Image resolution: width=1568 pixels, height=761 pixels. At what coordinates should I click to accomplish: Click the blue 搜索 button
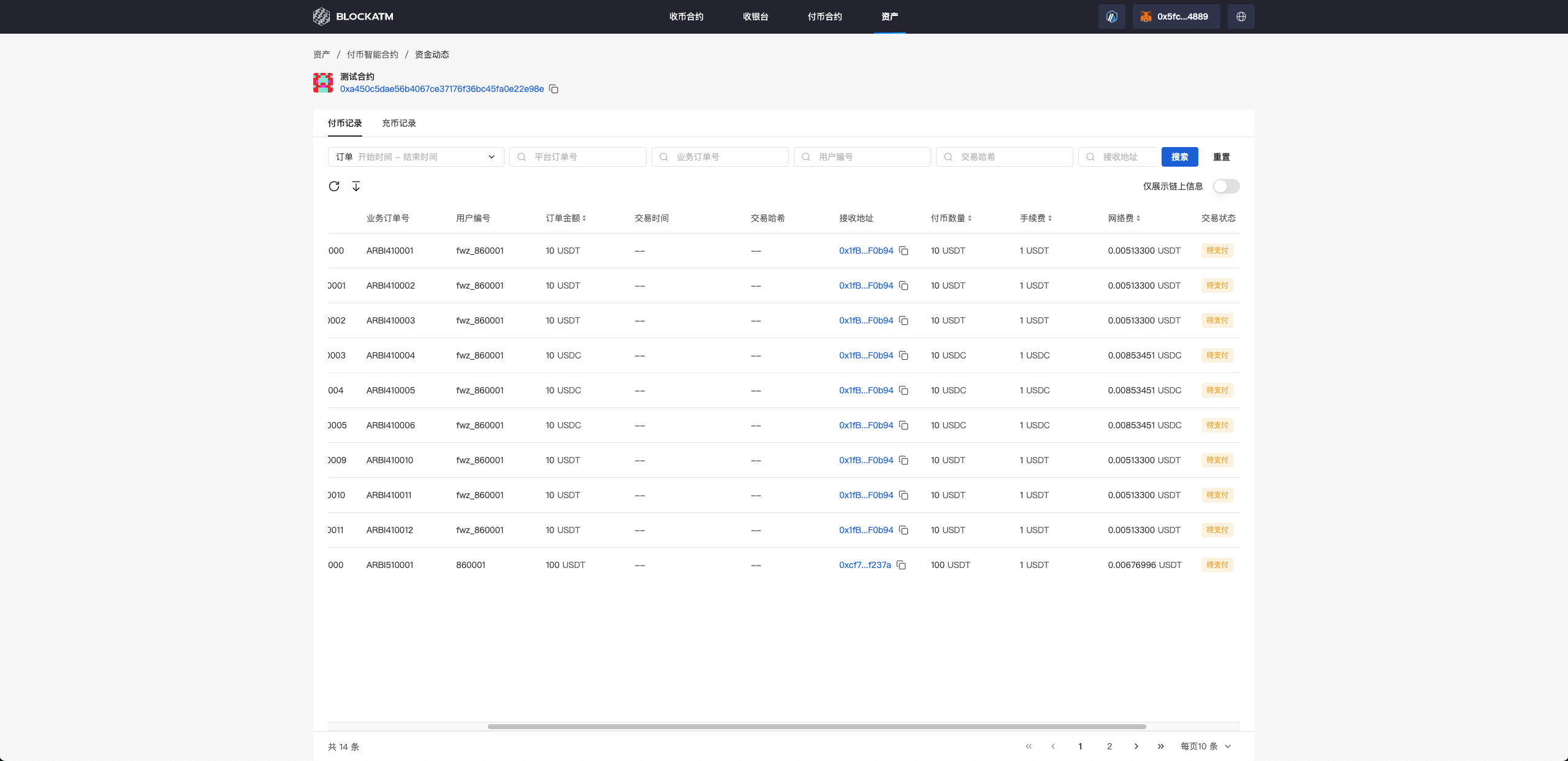1179,157
